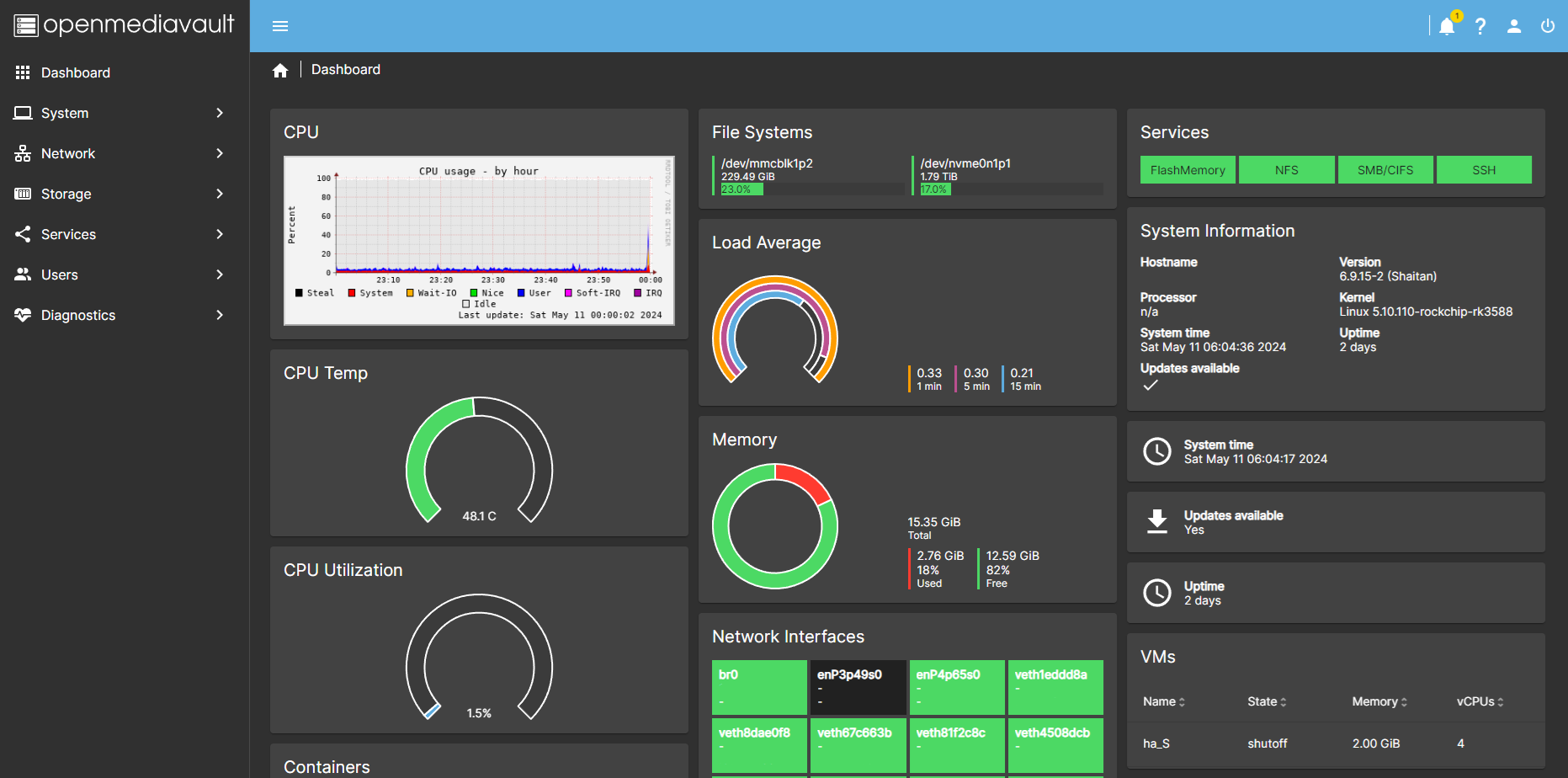Screen dimensions: 1568x778
Task: Click the help question mark icon
Action: tap(1480, 26)
